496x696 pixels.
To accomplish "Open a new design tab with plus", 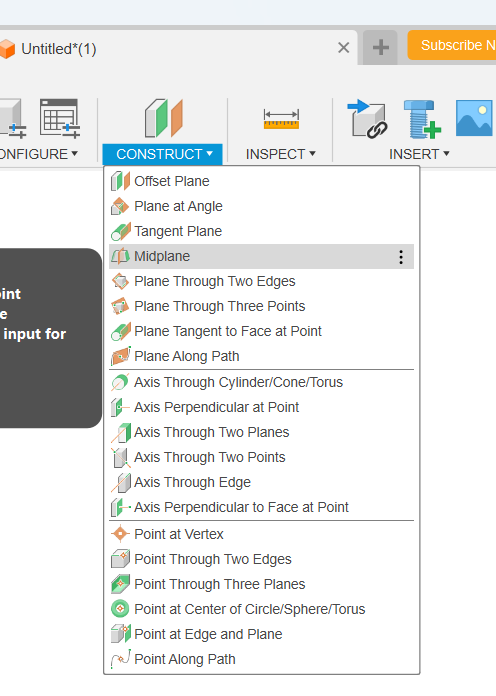I will [x=381, y=47].
